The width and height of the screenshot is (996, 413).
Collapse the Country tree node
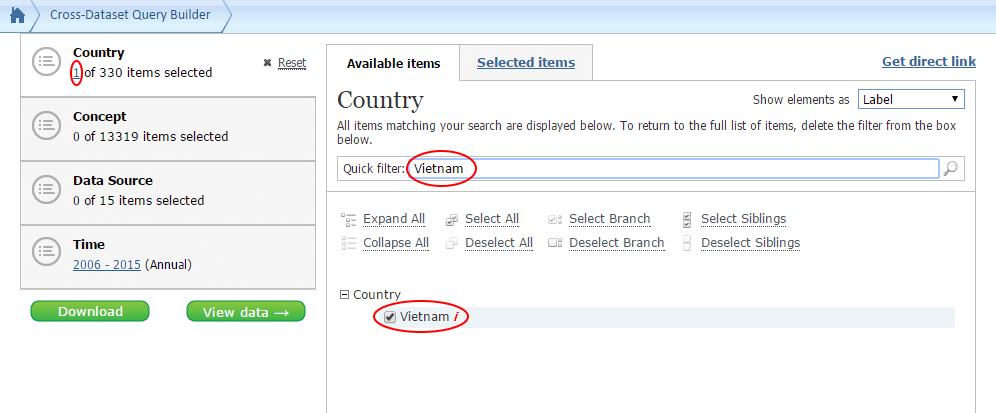344,295
